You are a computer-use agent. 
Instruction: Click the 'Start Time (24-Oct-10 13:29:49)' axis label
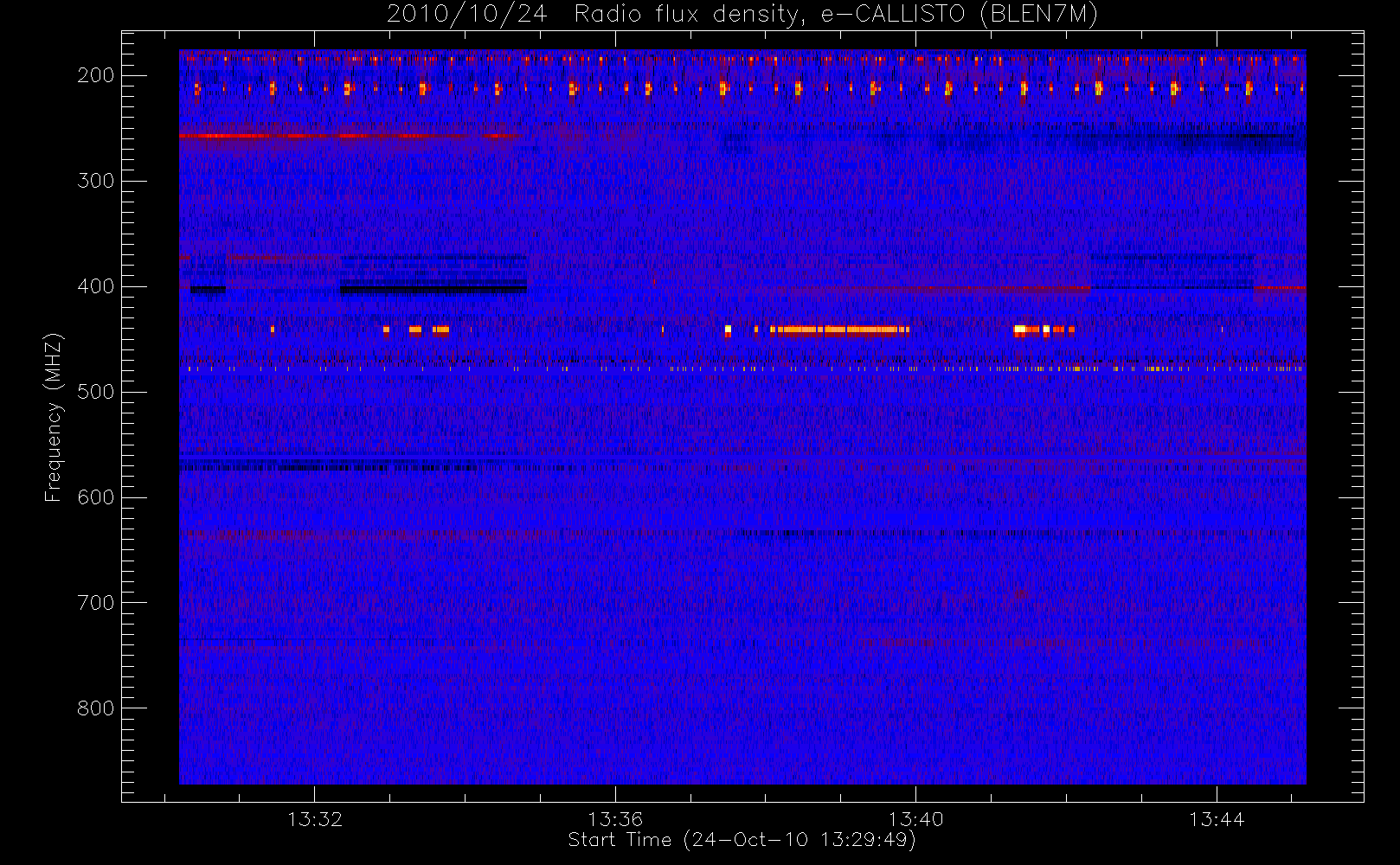point(742,840)
